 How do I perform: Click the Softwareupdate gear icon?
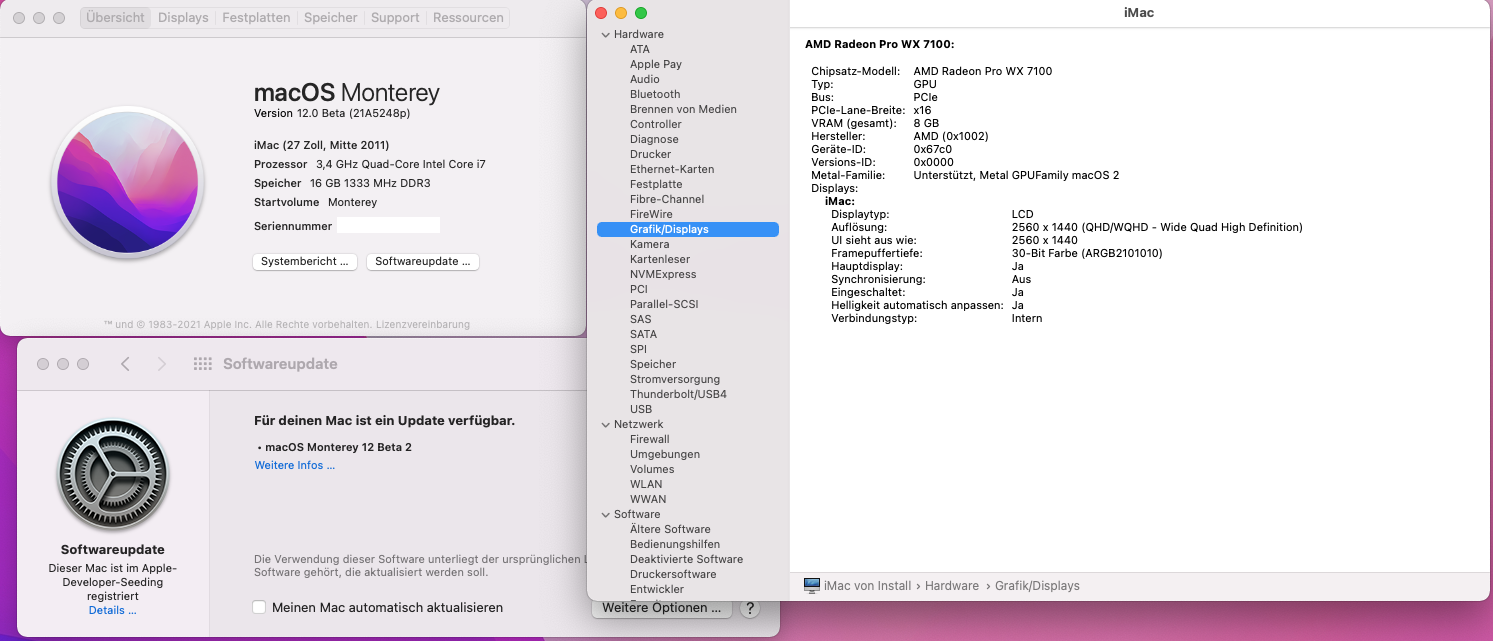pyautogui.click(x=112, y=474)
